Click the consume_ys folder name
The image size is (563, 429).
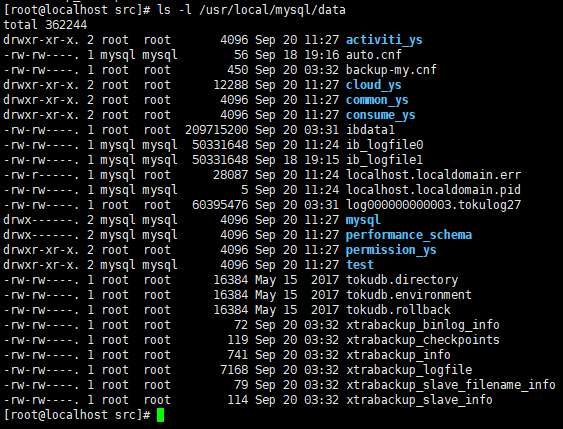tap(381, 115)
